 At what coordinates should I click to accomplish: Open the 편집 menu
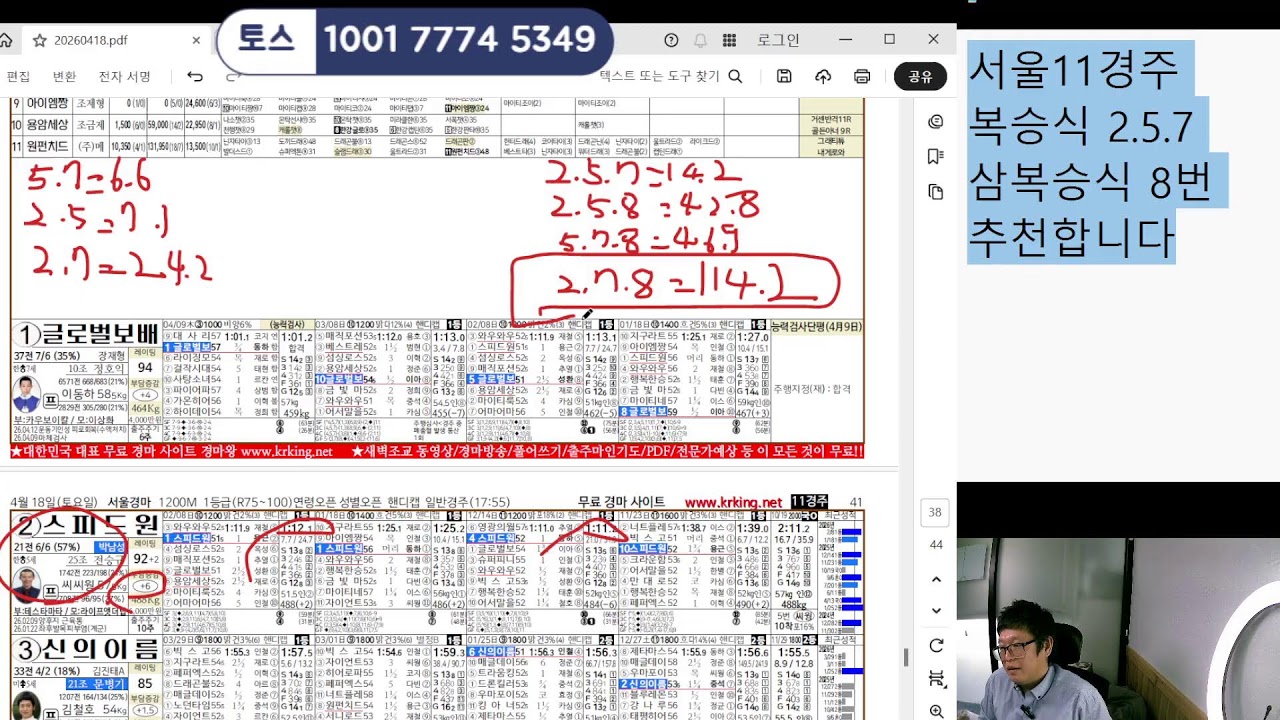pyautogui.click(x=18, y=76)
